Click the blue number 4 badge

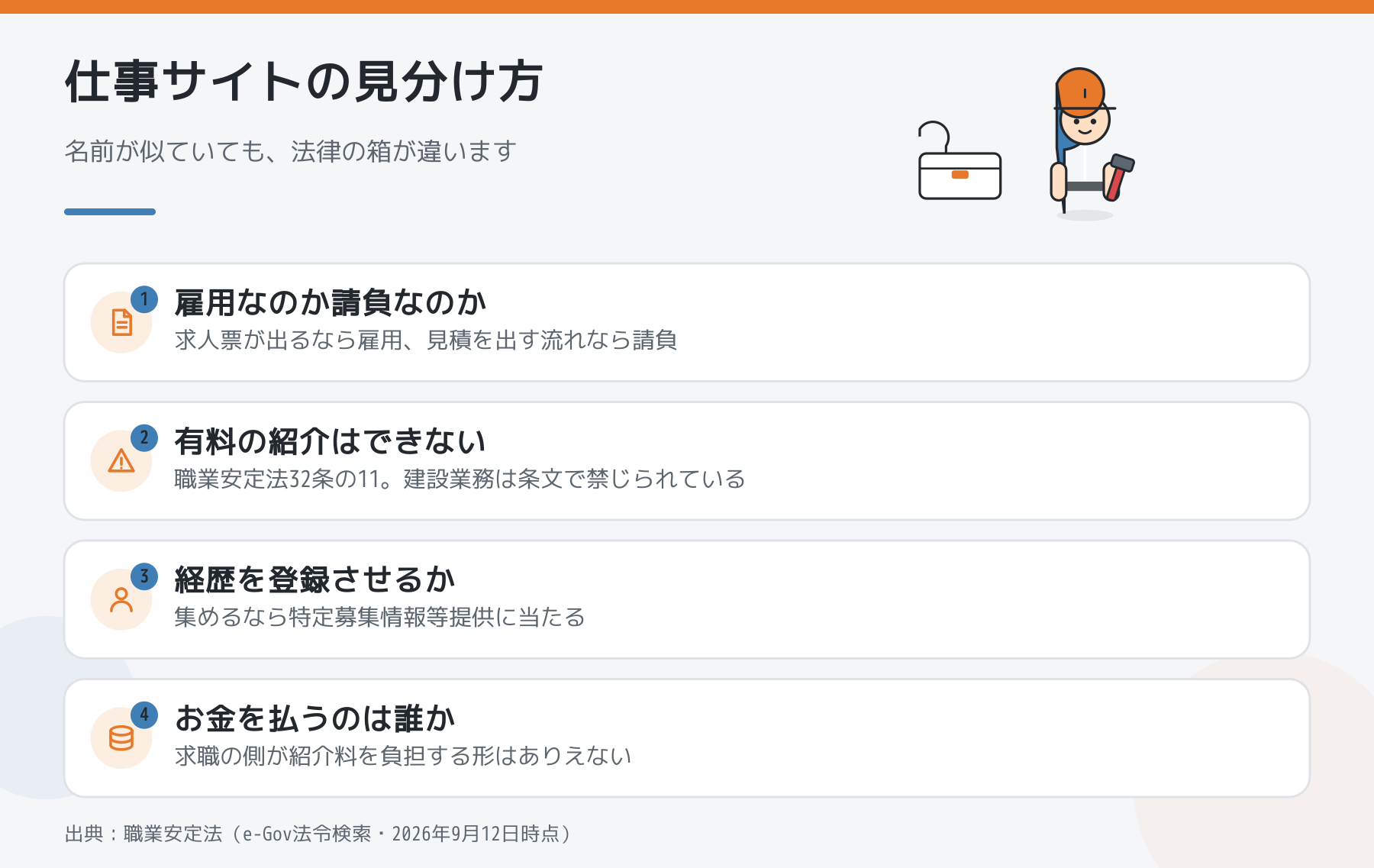(x=144, y=715)
